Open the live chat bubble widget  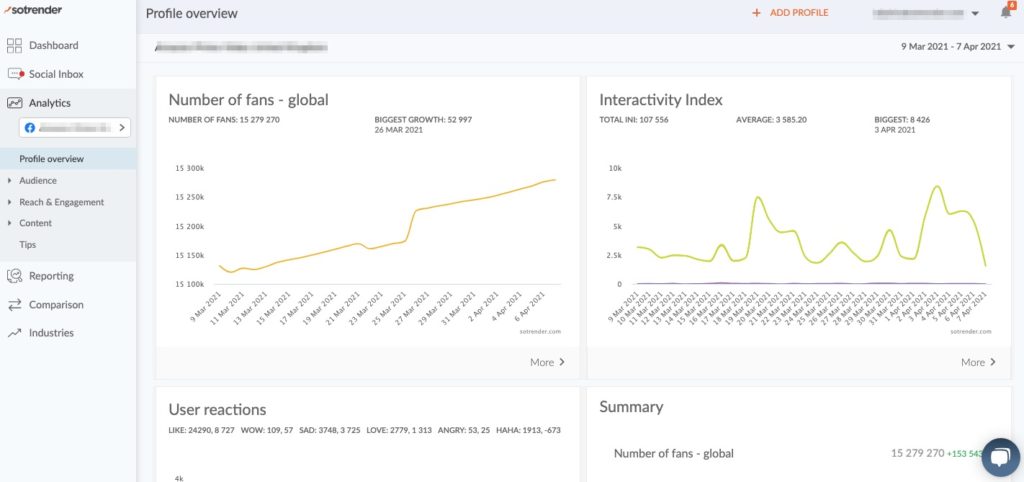click(x=999, y=457)
